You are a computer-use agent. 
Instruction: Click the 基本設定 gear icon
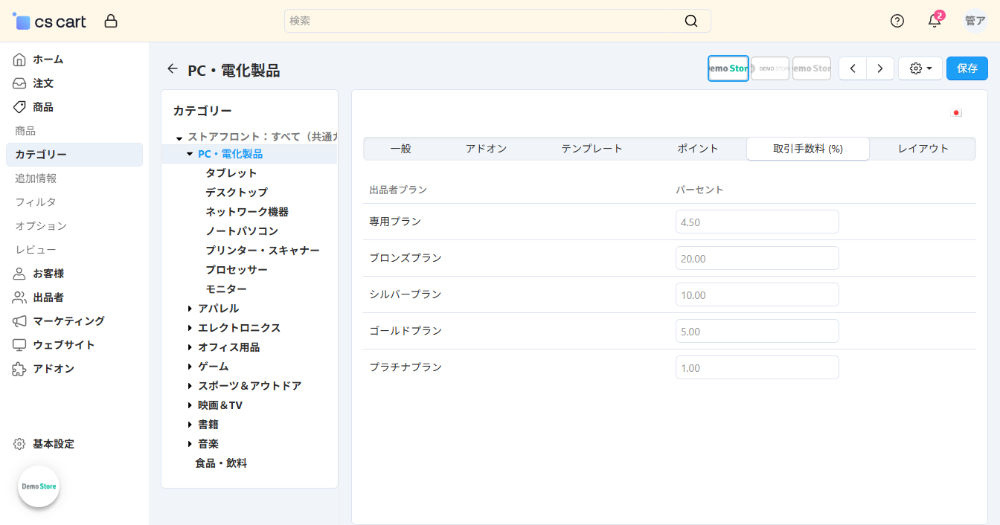click(x=19, y=444)
